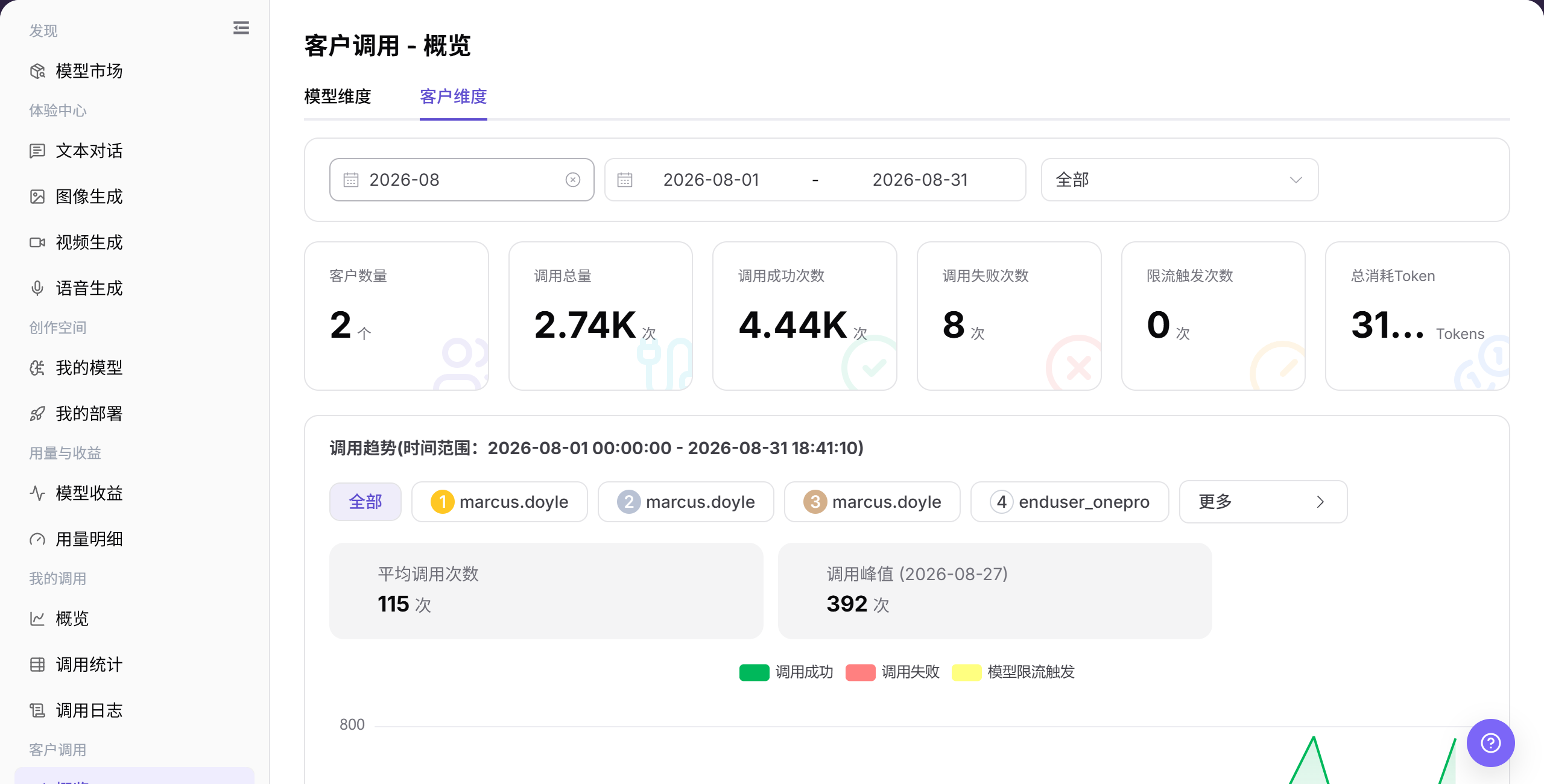Clear the 2026-08 month selection
Screen dimensions: 1544x784
(x=573, y=180)
